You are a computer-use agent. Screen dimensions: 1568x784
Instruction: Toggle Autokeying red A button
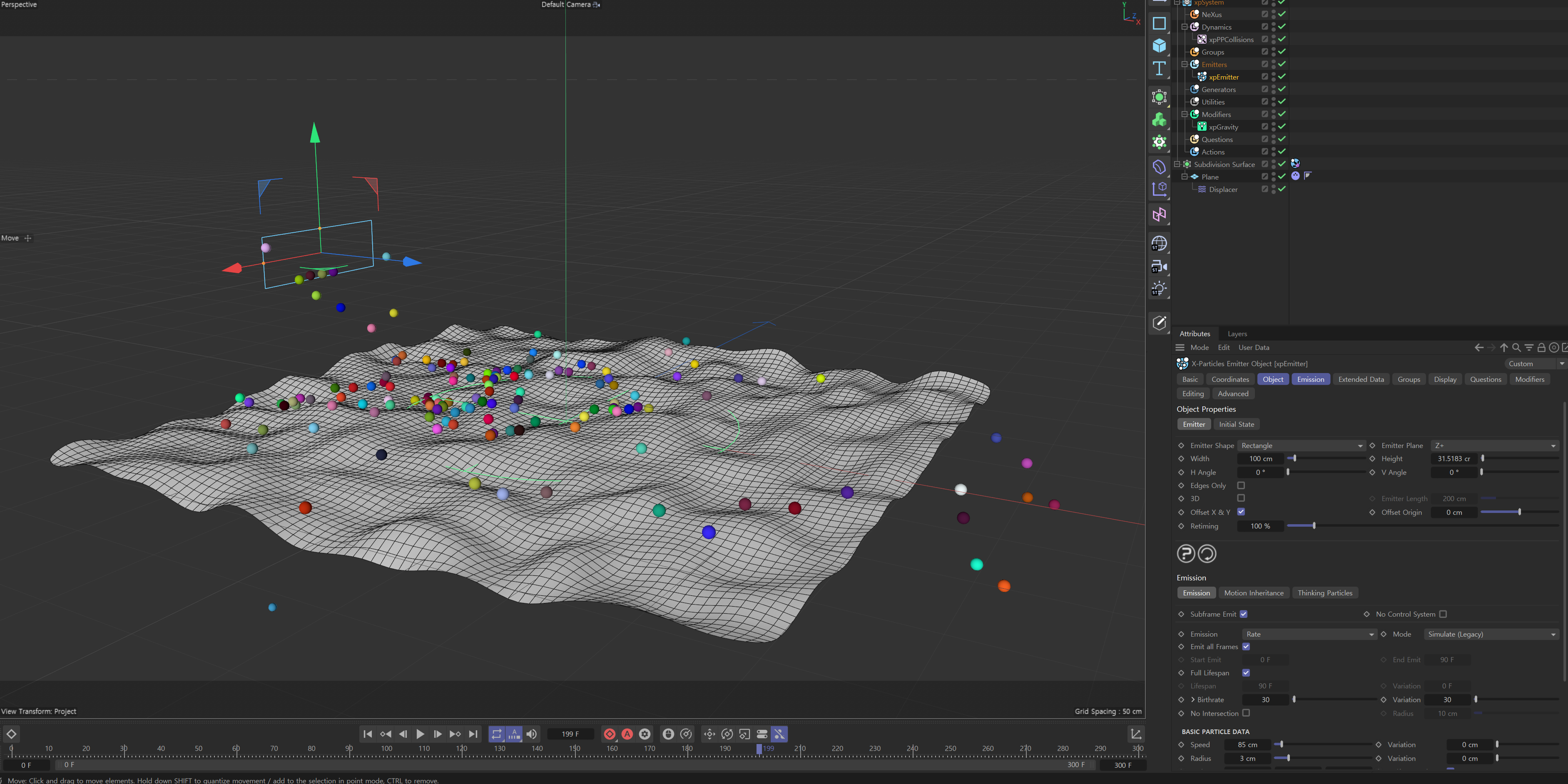627,734
